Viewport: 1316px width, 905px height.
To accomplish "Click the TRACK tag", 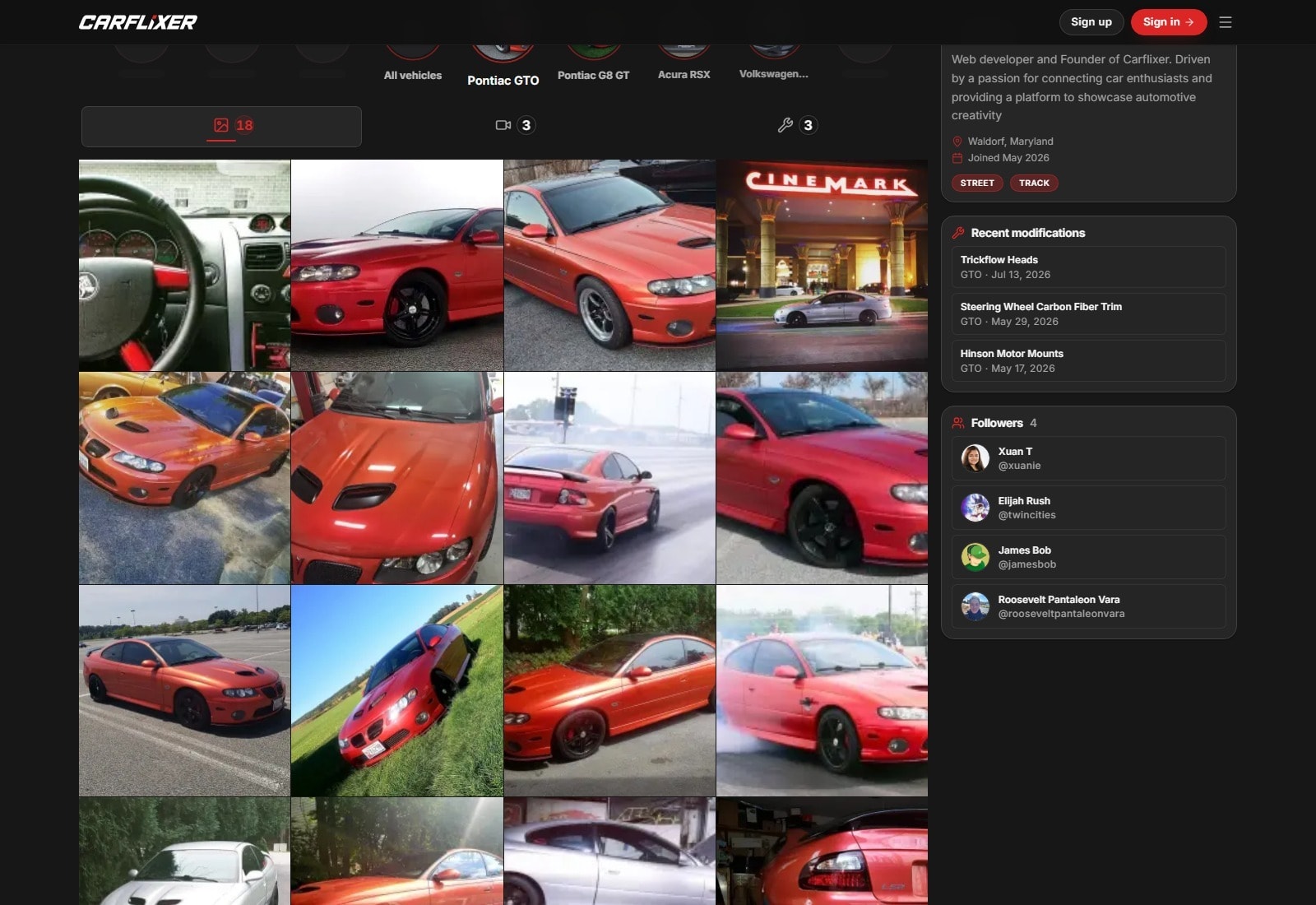I will (x=1034, y=183).
